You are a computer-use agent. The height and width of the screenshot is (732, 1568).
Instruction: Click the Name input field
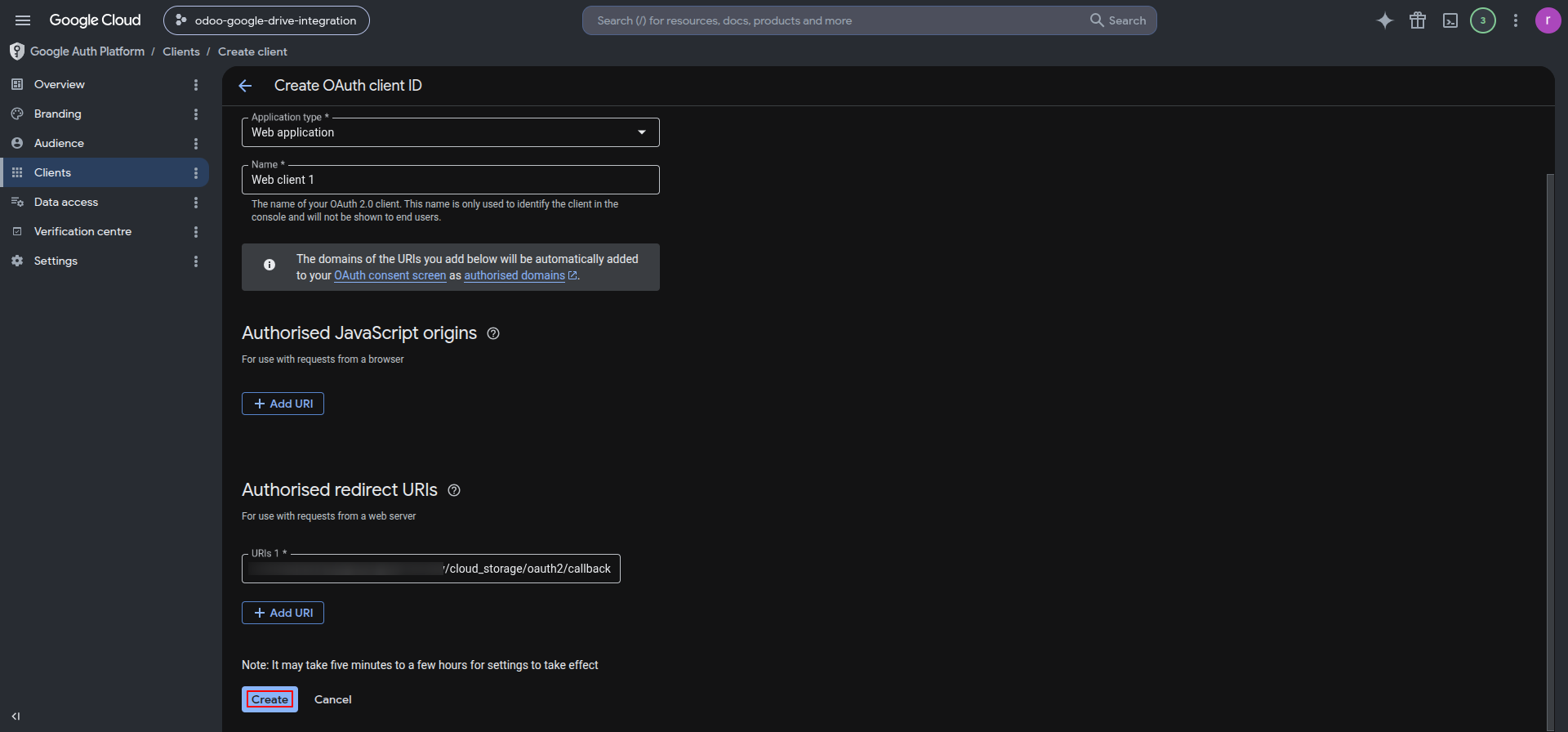(450, 180)
